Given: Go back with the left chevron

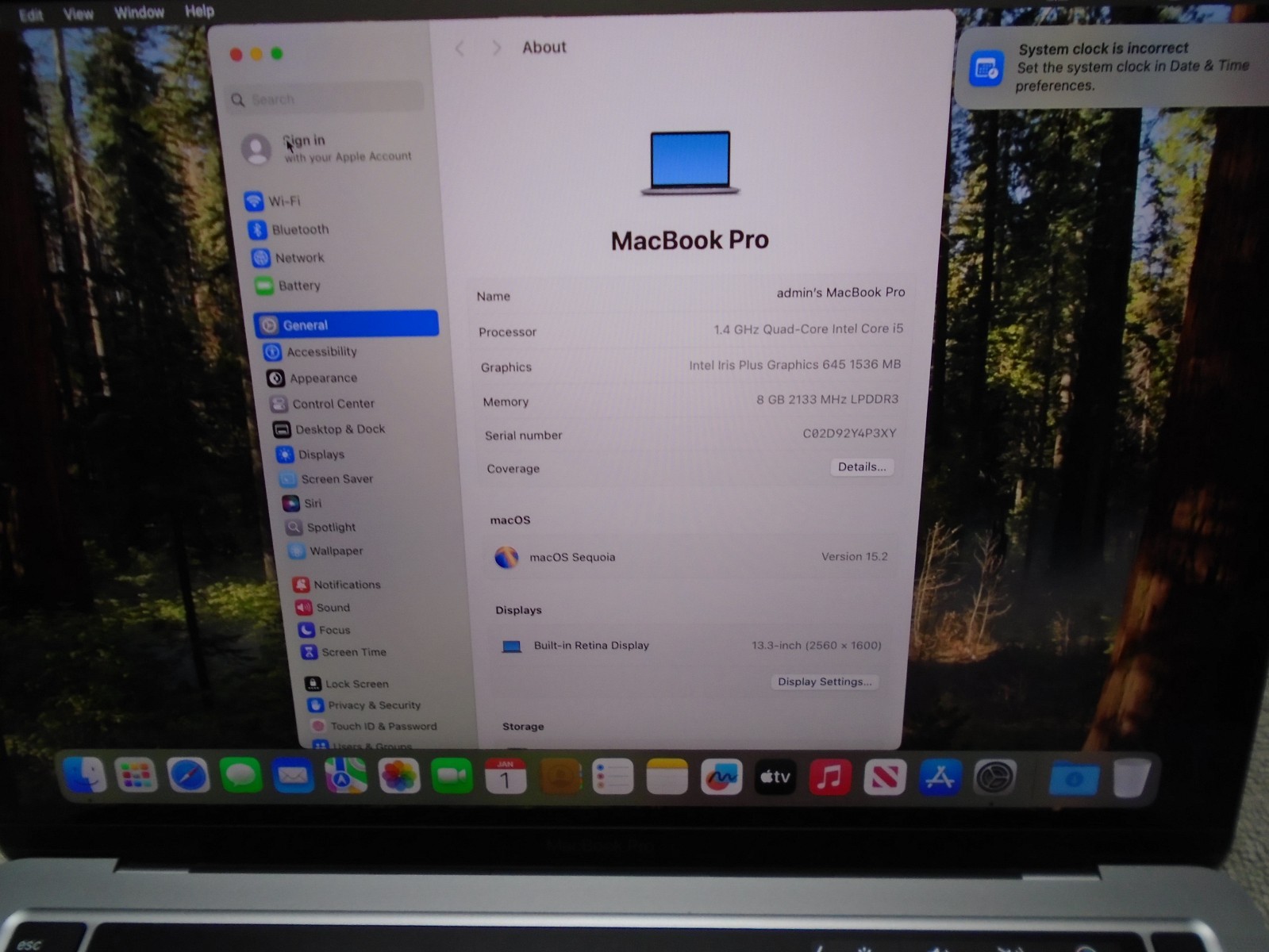Looking at the screenshot, I should coord(460,48).
